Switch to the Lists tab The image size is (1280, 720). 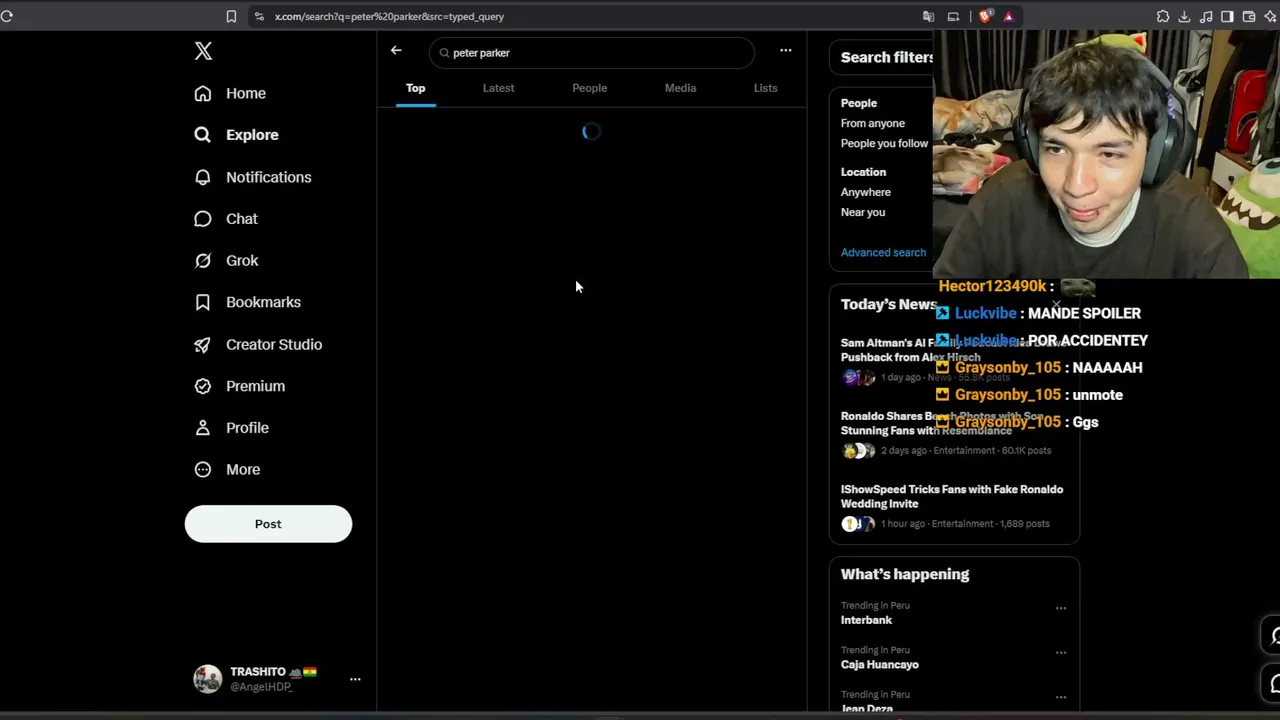point(765,88)
